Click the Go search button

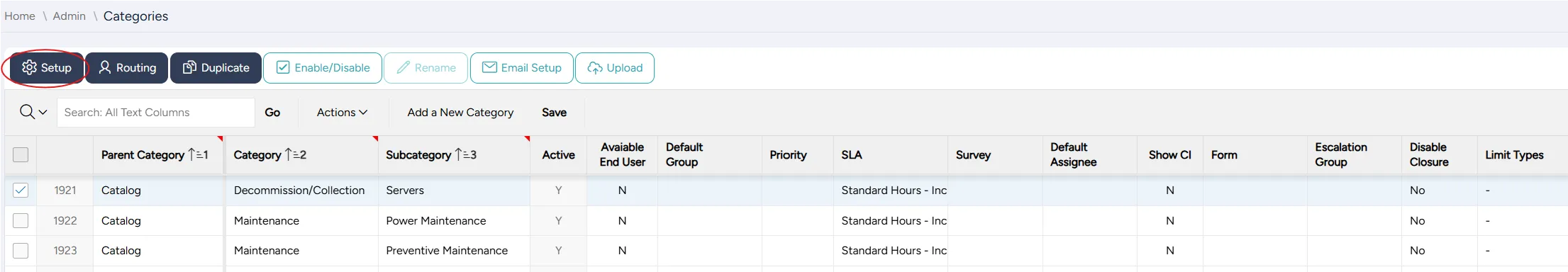[x=272, y=113]
